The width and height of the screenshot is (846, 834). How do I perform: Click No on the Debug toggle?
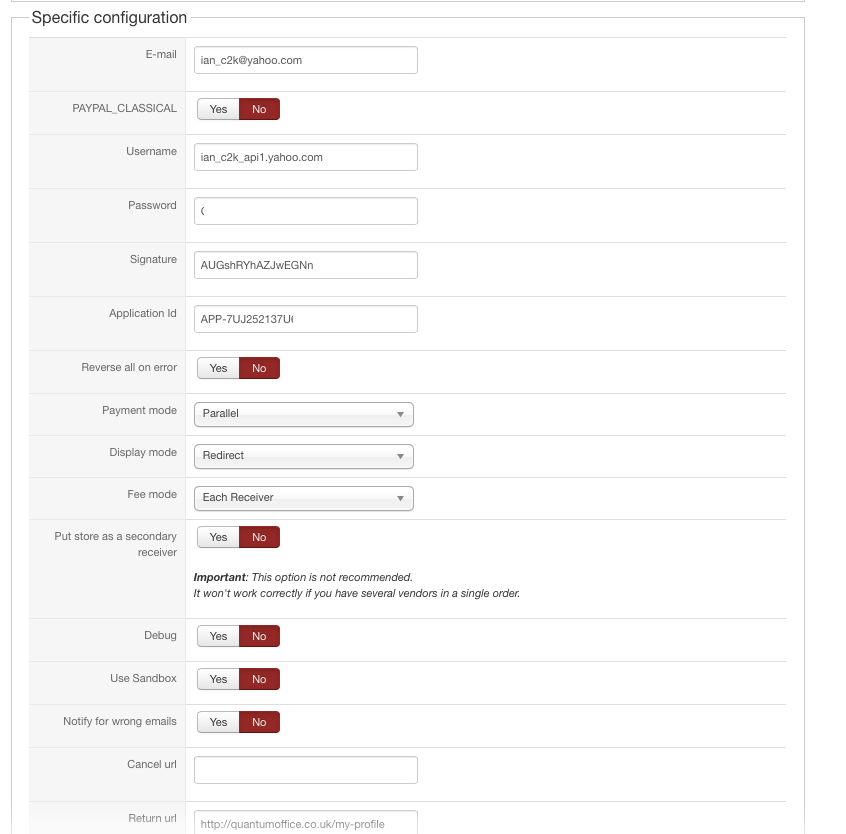(x=259, y=636)
